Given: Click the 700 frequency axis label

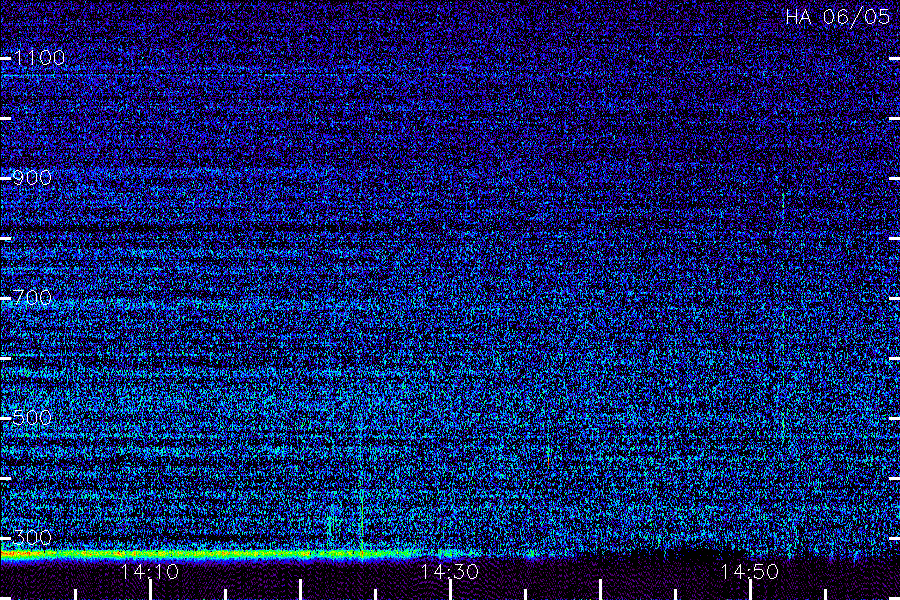Looking at the screenshot, I should (32, 297).
